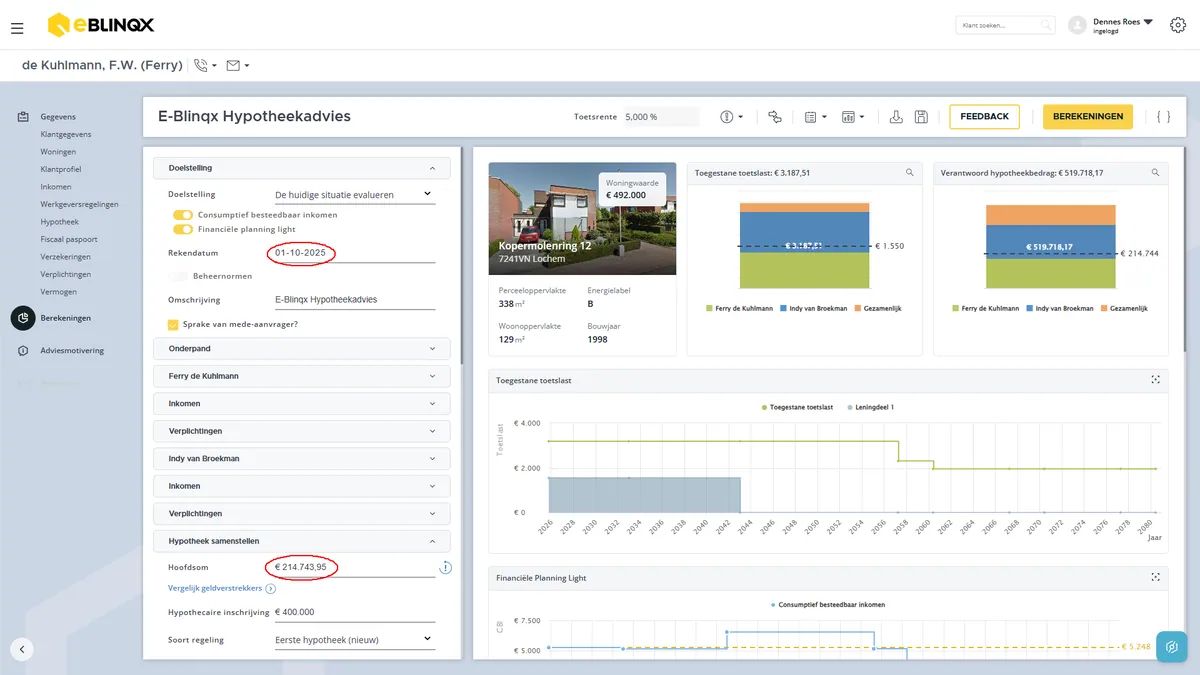The width and height of the screenshot is (1200, 675).
Task: Open the phone contact options for Ferry
Action: [204, 66]
